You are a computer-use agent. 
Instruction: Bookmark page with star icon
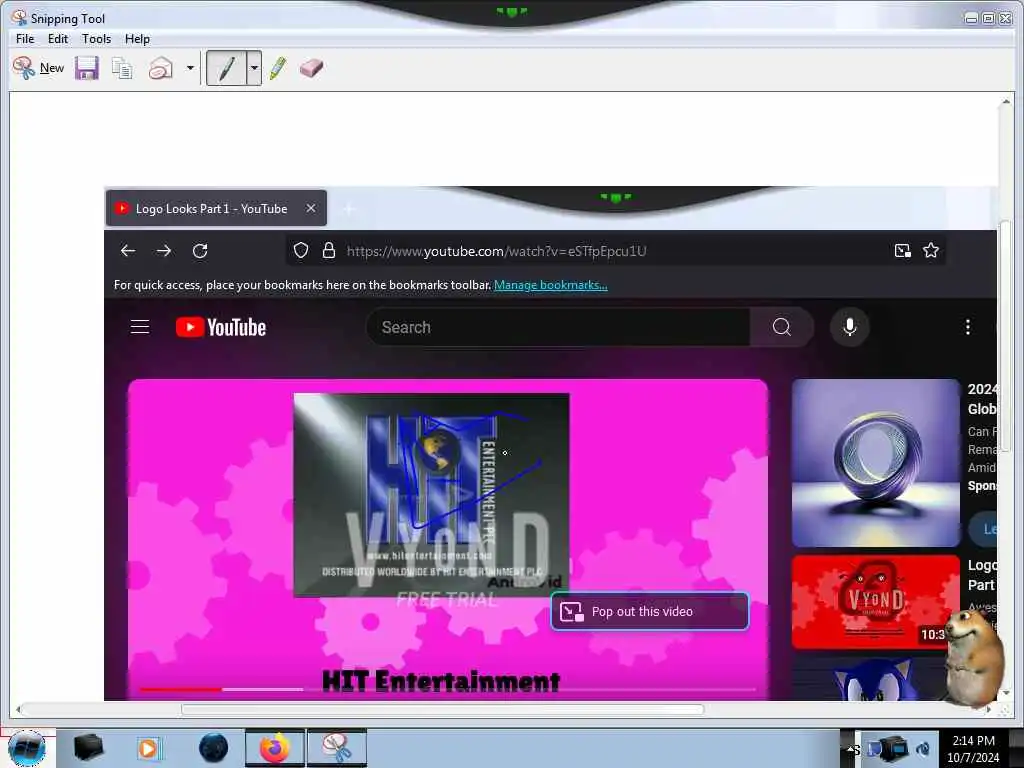tap(931, 251)
